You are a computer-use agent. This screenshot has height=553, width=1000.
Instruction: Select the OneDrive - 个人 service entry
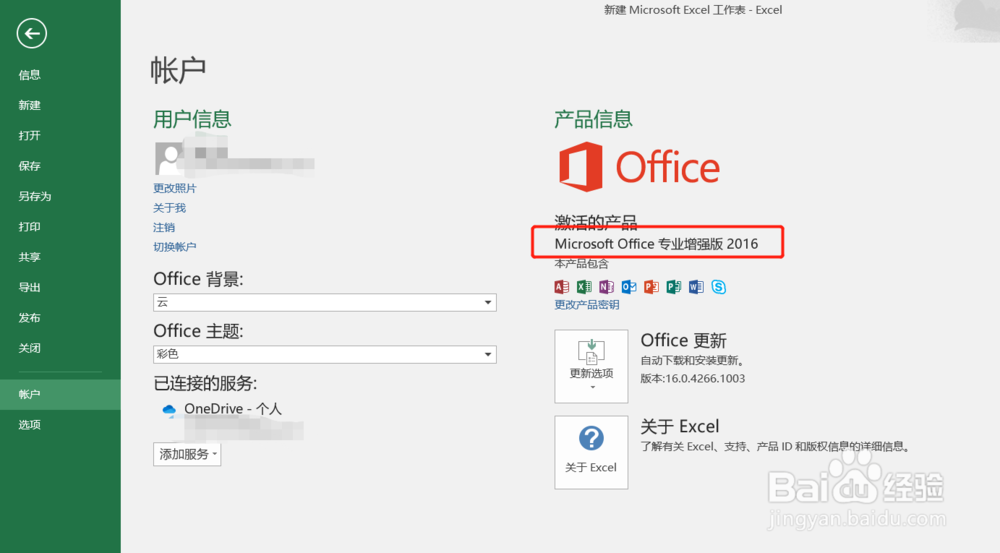pyautogui.click(x=233, y=409)
